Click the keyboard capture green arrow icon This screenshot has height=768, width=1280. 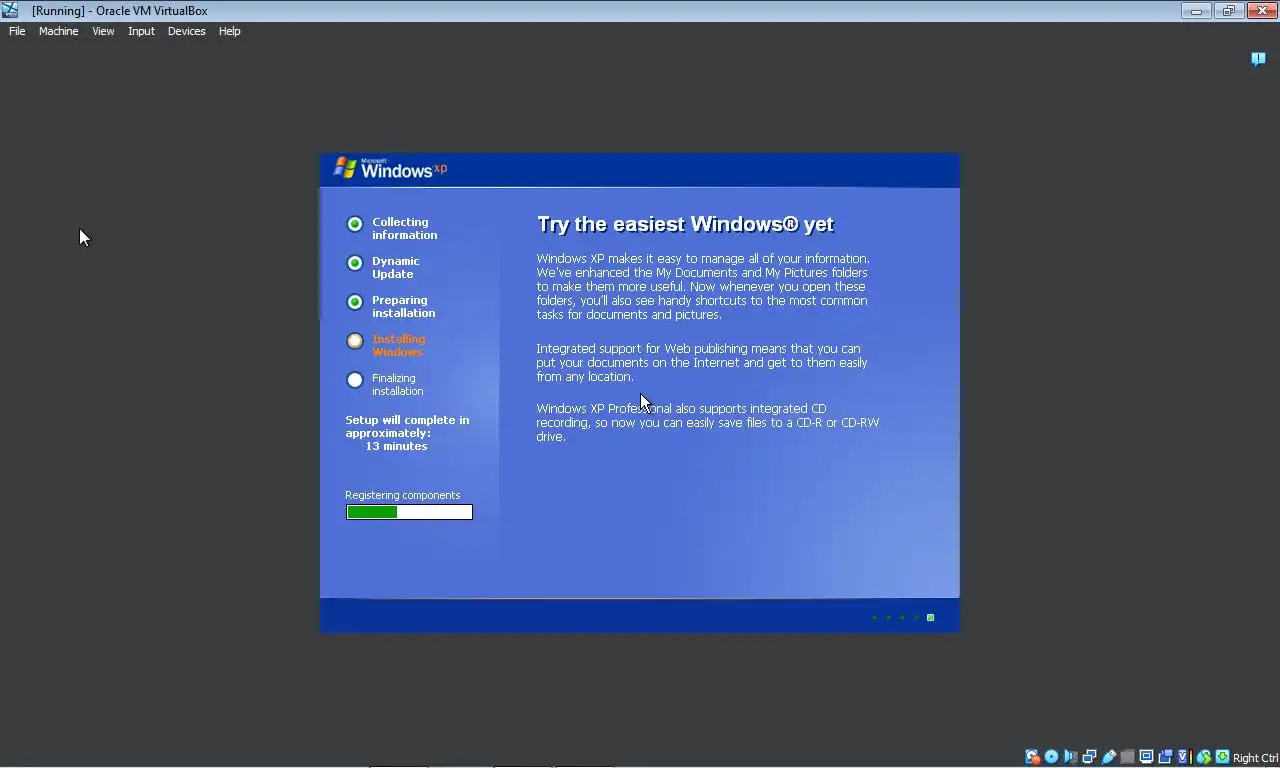pos(1222,757)
